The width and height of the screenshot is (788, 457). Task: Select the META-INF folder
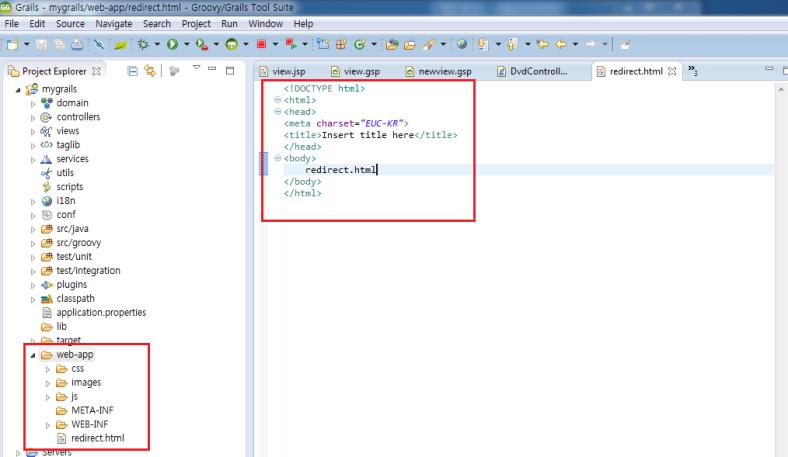tap(92, 410)
